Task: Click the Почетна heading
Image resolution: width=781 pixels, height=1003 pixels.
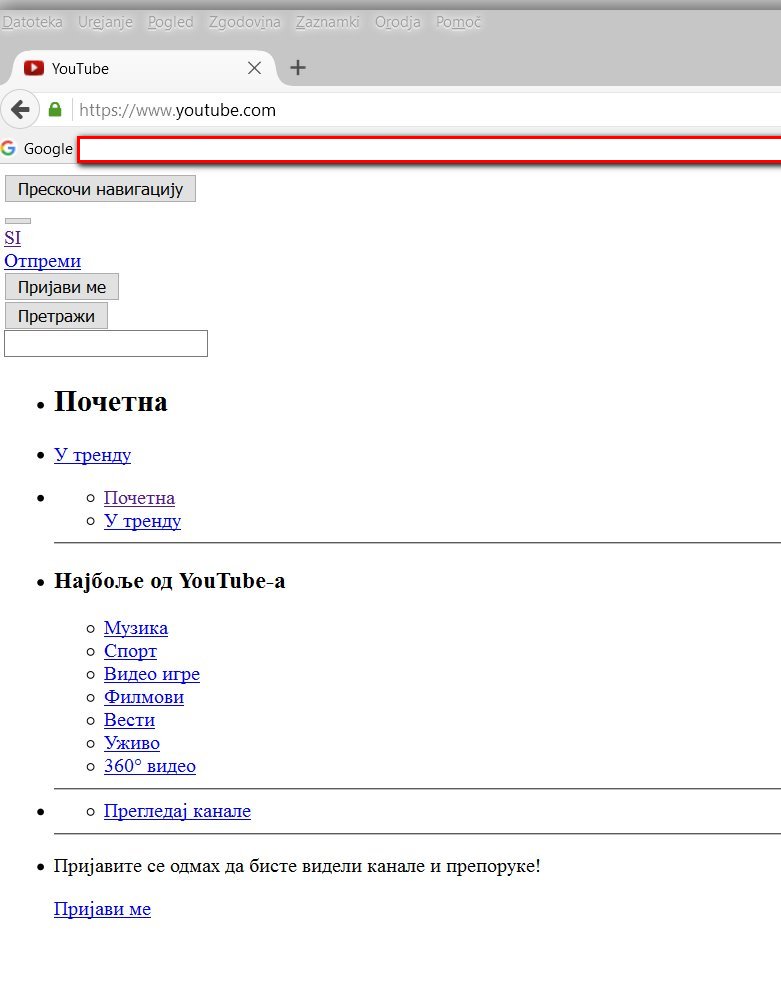Action: [111, 402]
